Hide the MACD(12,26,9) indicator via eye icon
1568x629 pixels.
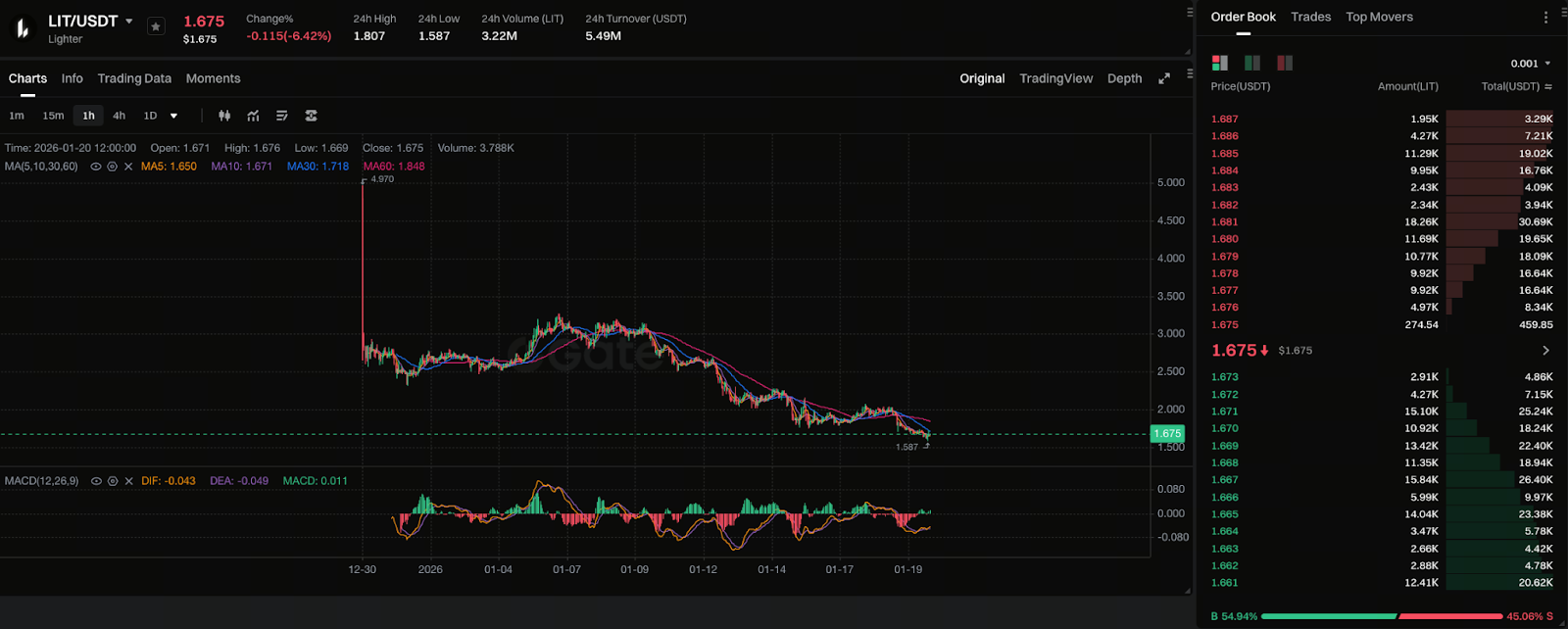coord(96,481)
